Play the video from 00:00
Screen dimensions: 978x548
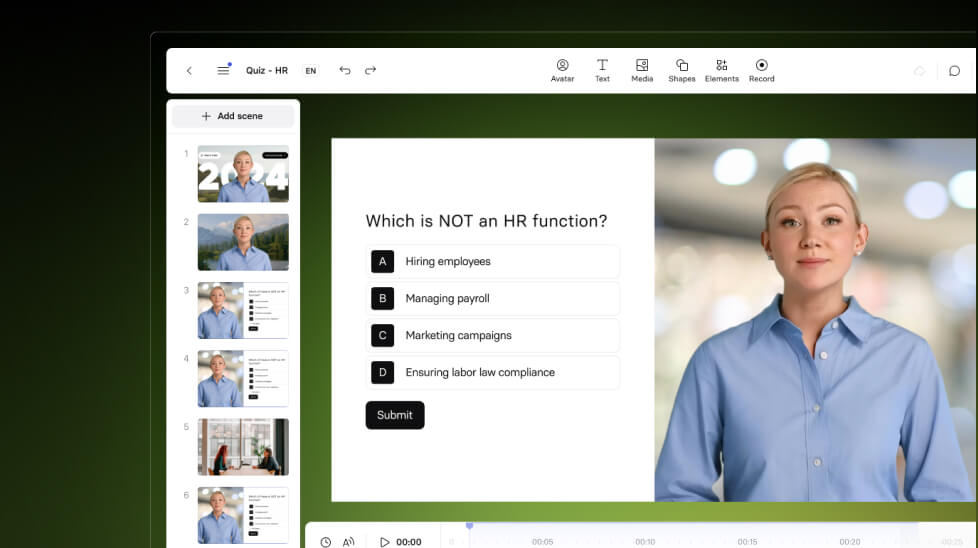[x=385, y=542]
